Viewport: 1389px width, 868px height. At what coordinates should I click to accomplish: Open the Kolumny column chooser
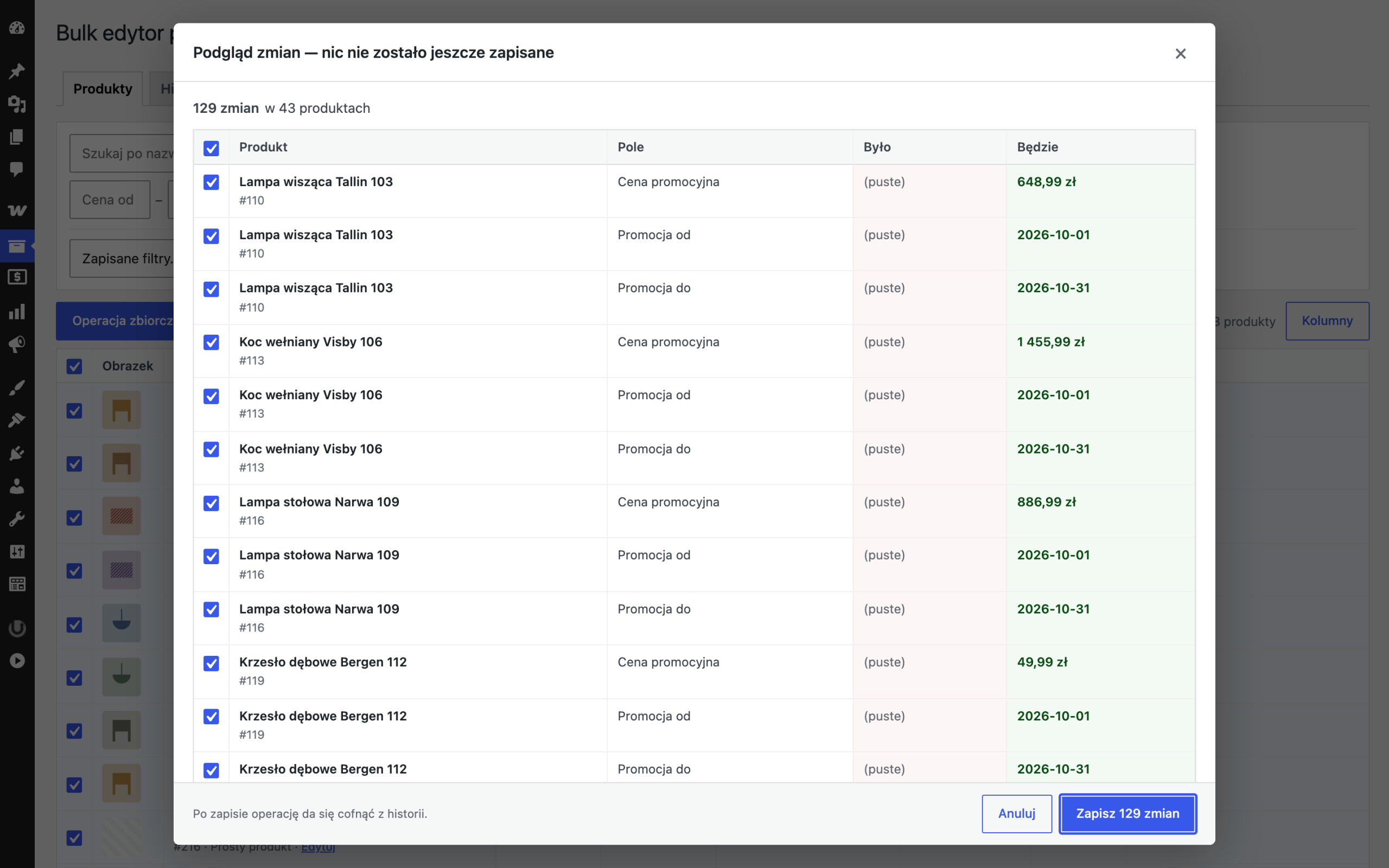click(1327, 321)
